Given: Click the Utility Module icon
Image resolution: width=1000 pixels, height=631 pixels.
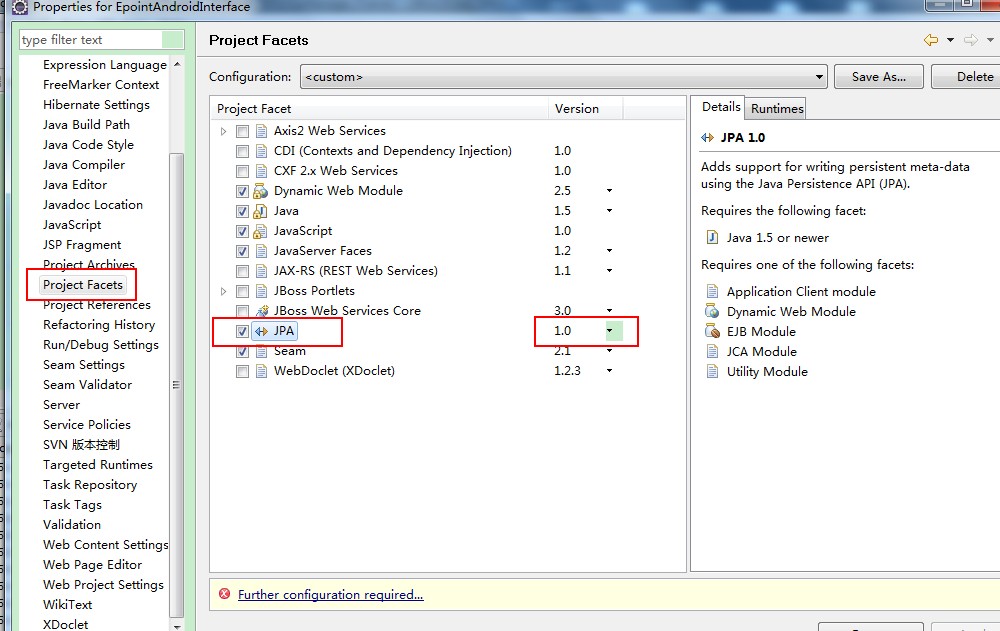Looking at the screenshot, I should pos(712,371).
